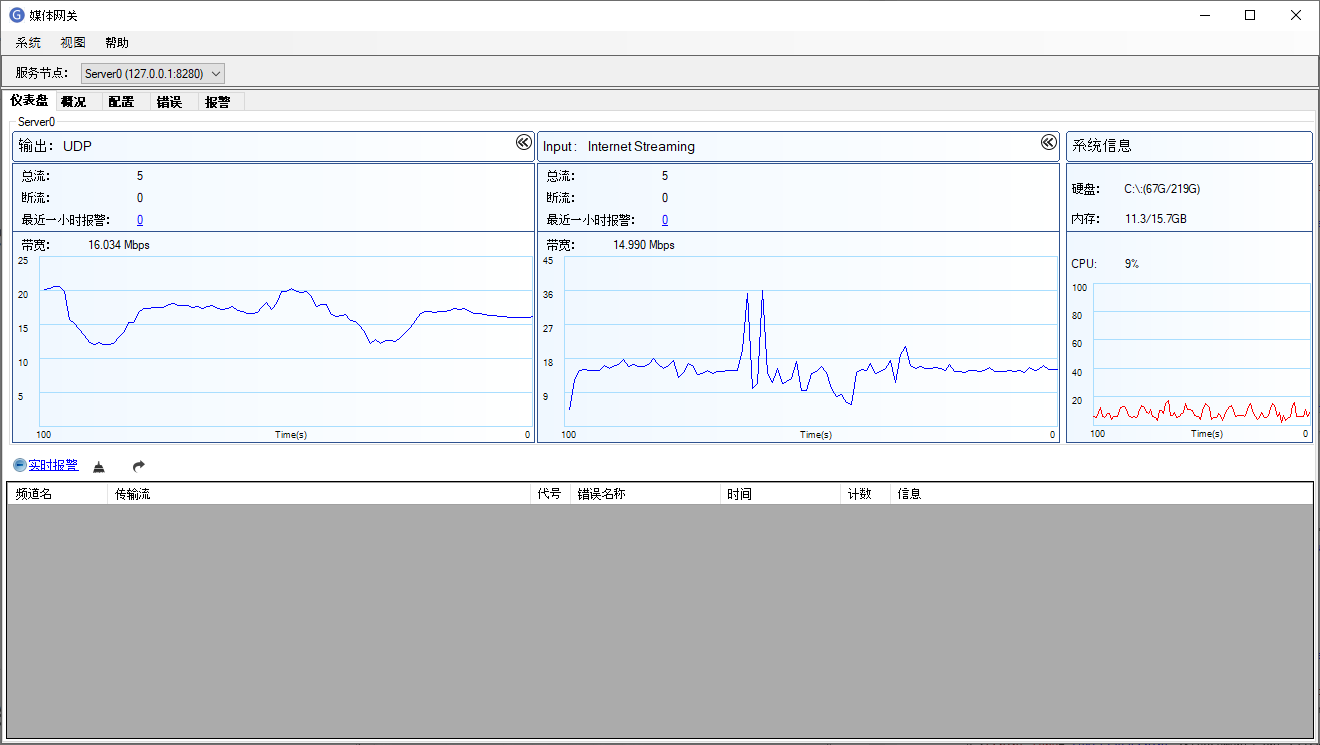Click the 实时报警 link
Screen dimensions: 1320x745
[53, 466]
